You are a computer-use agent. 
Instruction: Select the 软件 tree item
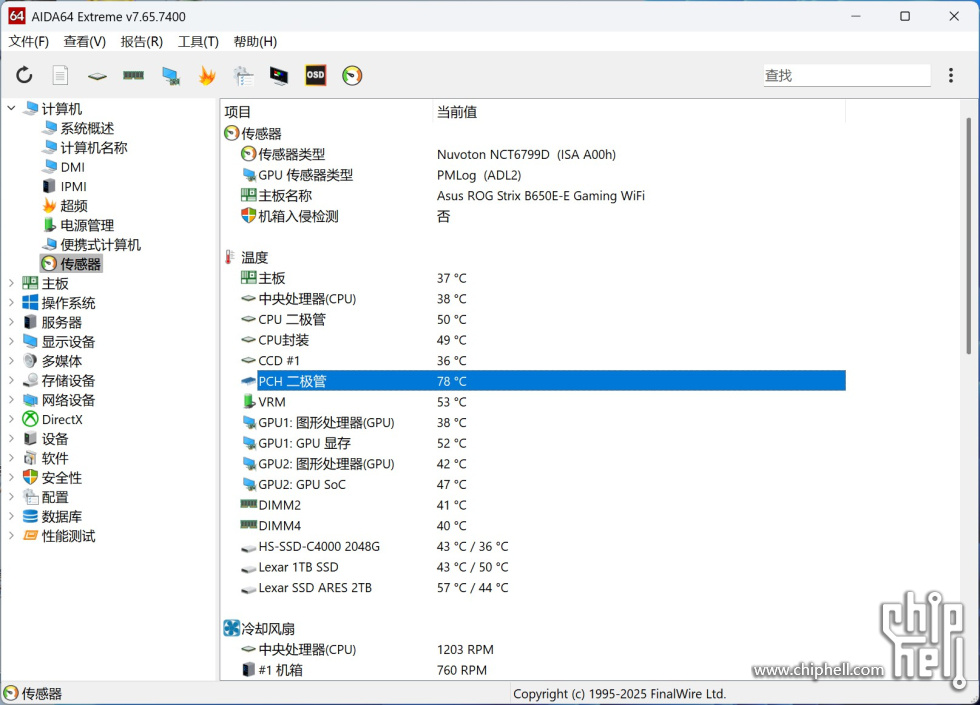46,458
